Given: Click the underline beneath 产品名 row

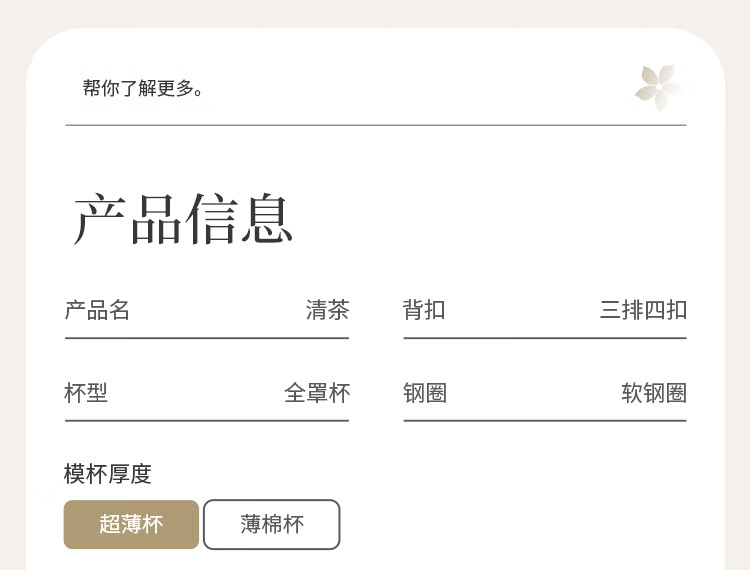Looking at the screenshot, I should [207, 338].
